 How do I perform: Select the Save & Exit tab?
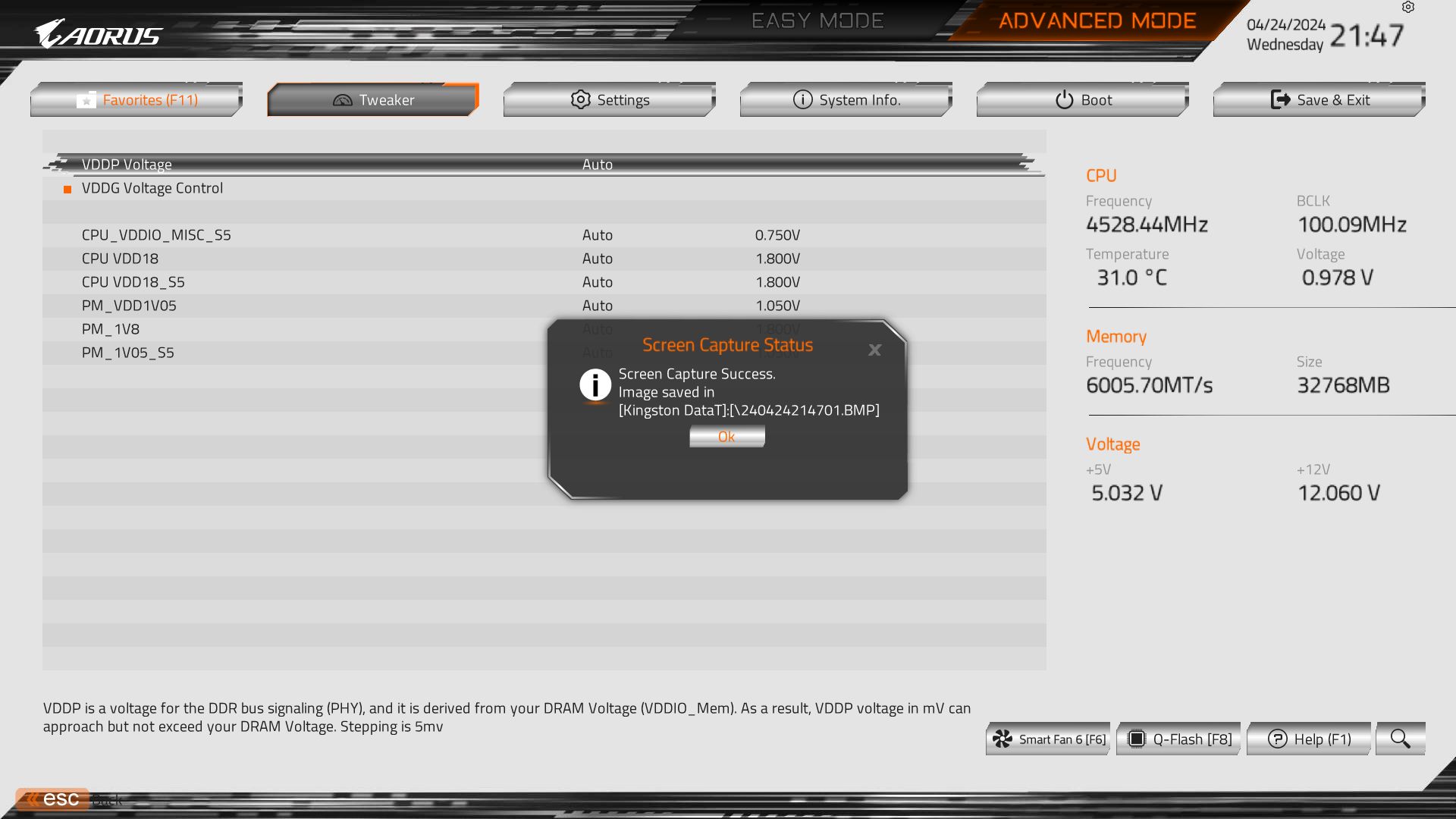pyautogui.click(x=1319, y=99)
